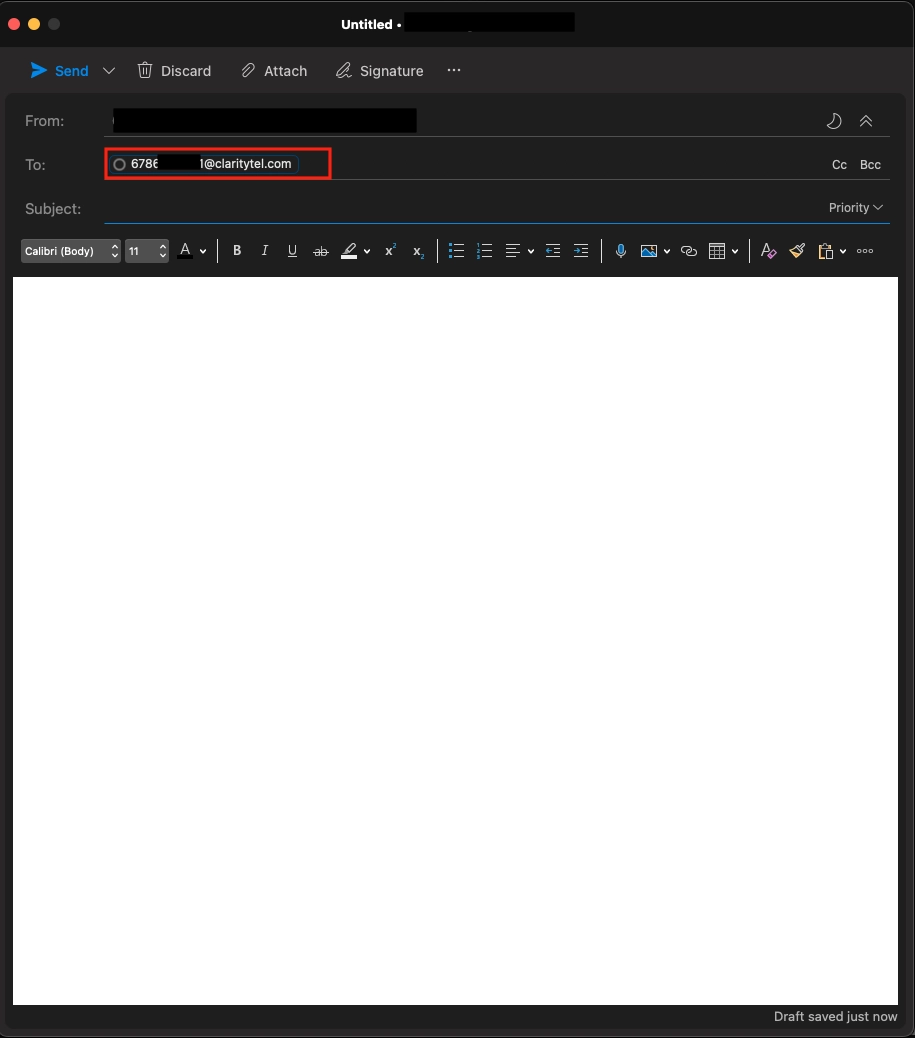Image resolution: width=915 pixels, height=1038 pixels.
Task: Open the font size 11 selector
Action: coord(147,251)
